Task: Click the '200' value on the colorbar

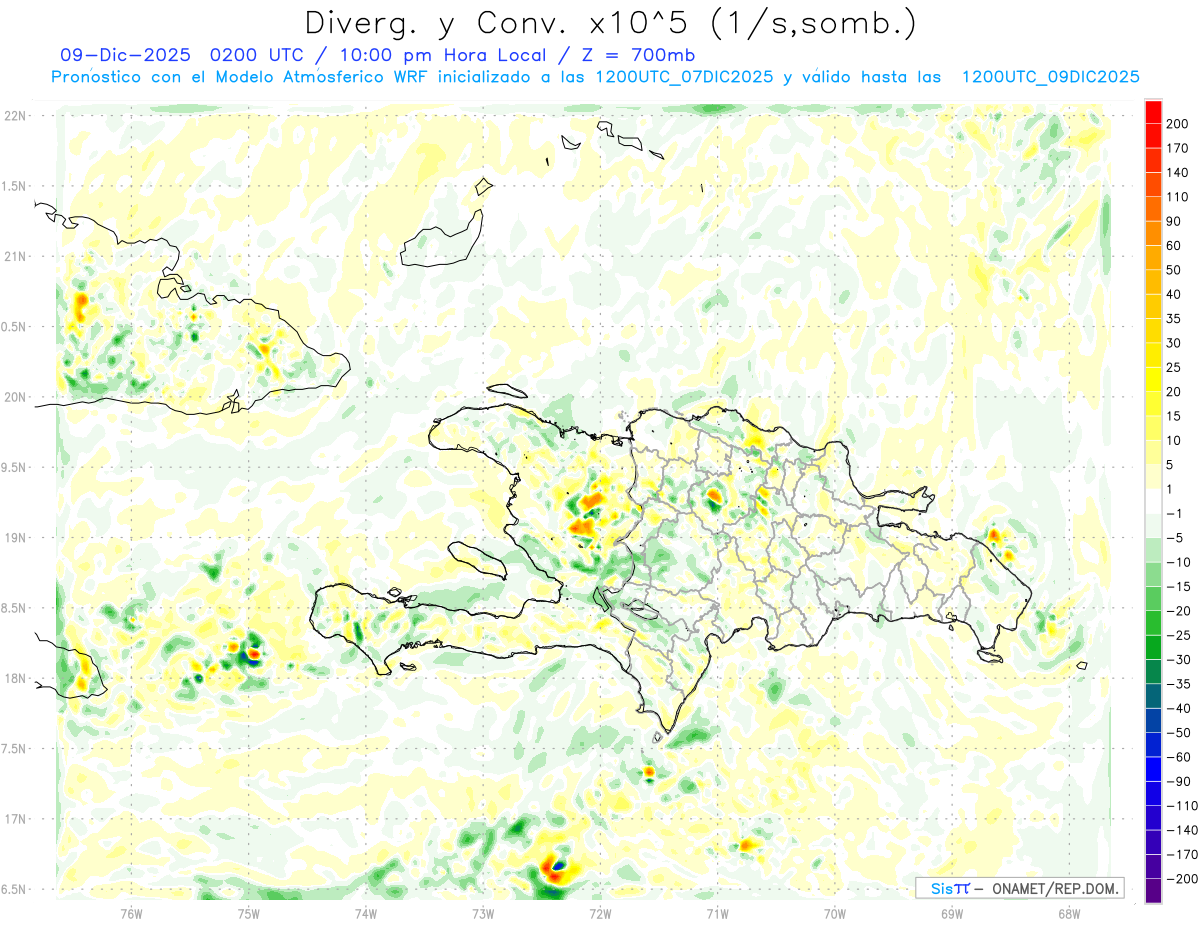Action: click(1176, 124)
